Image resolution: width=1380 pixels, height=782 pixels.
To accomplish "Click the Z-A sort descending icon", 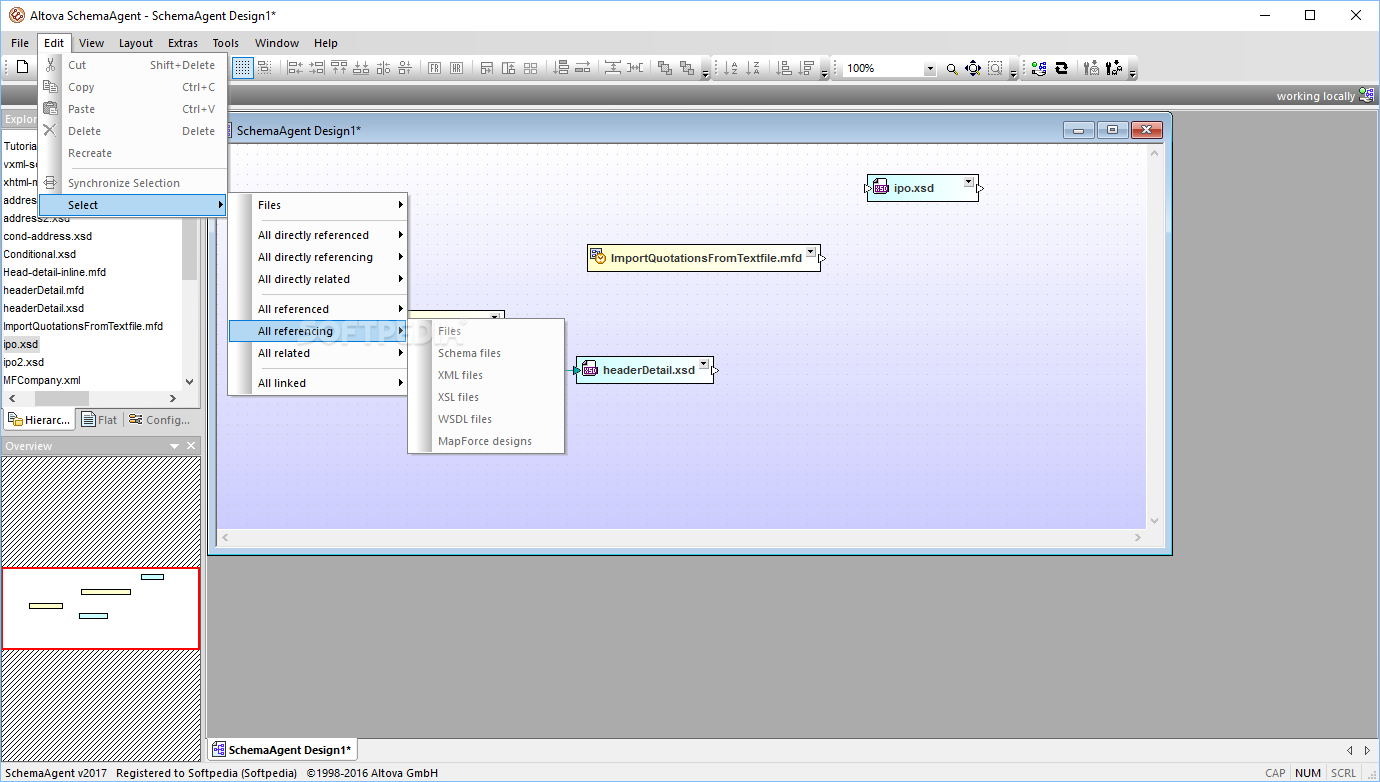I will coord(753,68).
